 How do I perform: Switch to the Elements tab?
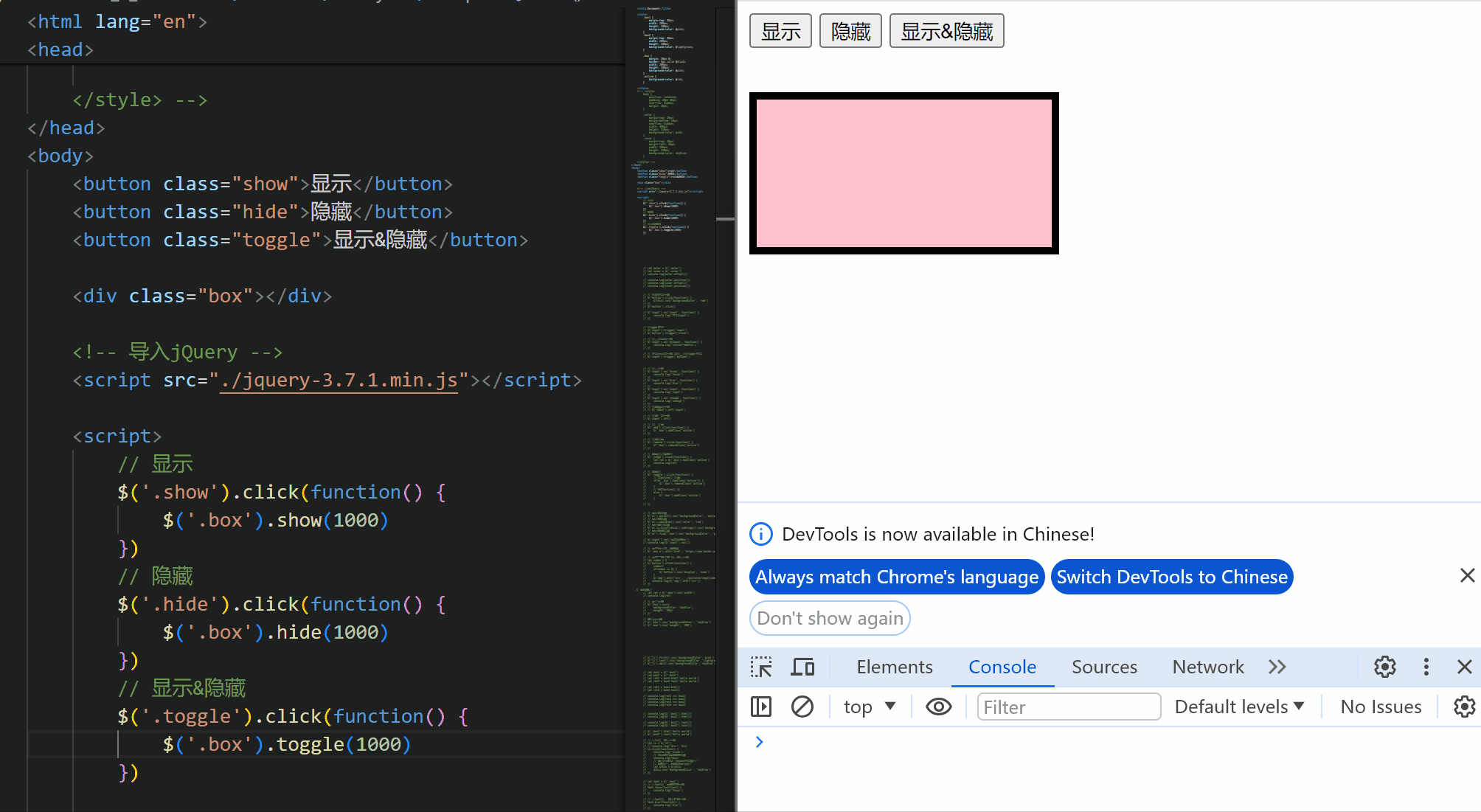click(894, 667)
